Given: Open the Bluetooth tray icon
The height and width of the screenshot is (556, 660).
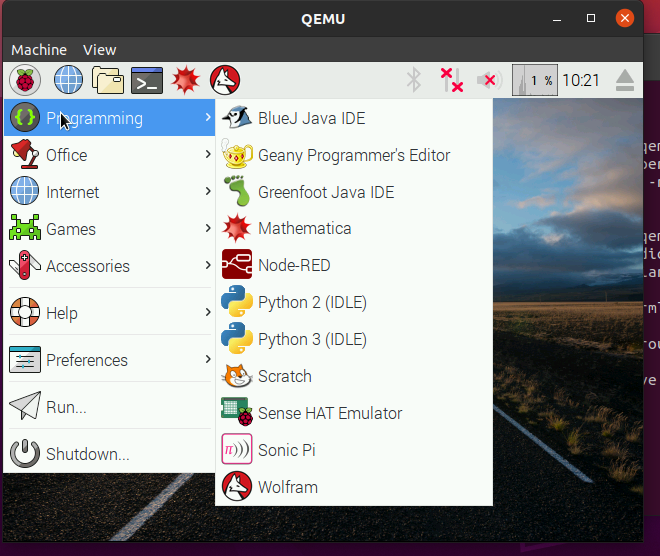Looking at the screenshot, I should click(414, 80).
